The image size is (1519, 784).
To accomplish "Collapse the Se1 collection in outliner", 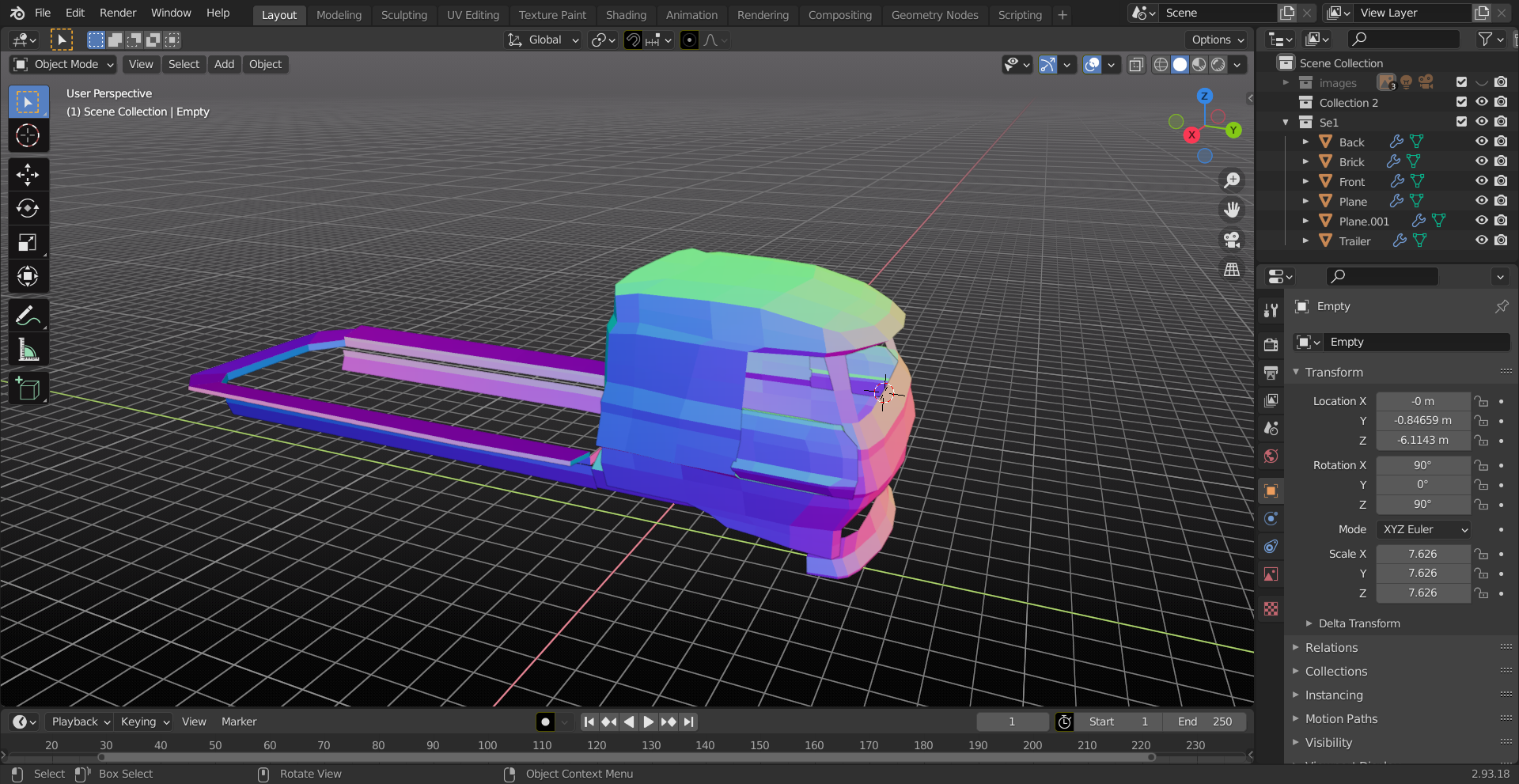I will tap(1285, 122).
